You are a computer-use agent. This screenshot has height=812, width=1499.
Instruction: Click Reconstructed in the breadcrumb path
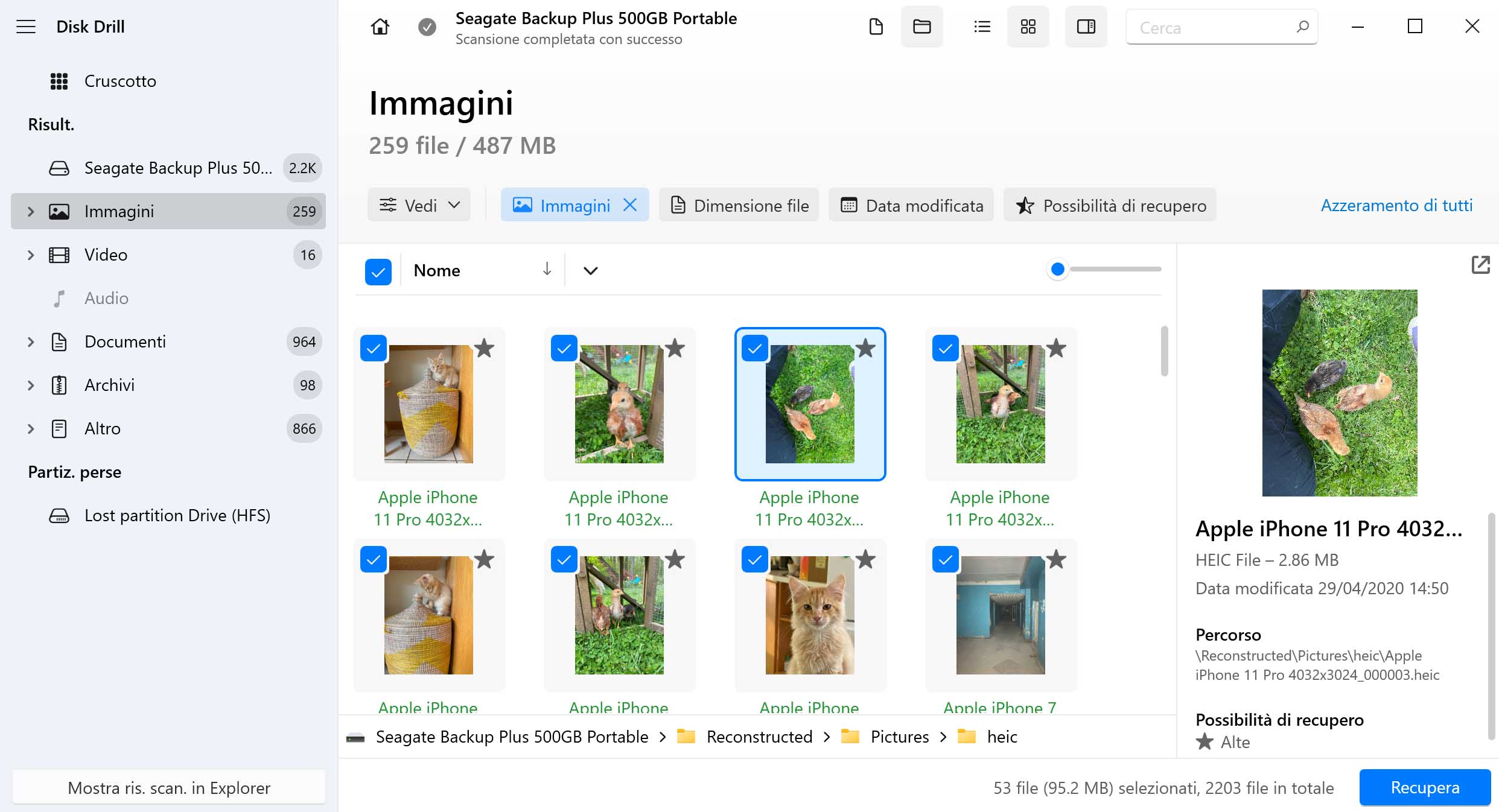(759, 737)
